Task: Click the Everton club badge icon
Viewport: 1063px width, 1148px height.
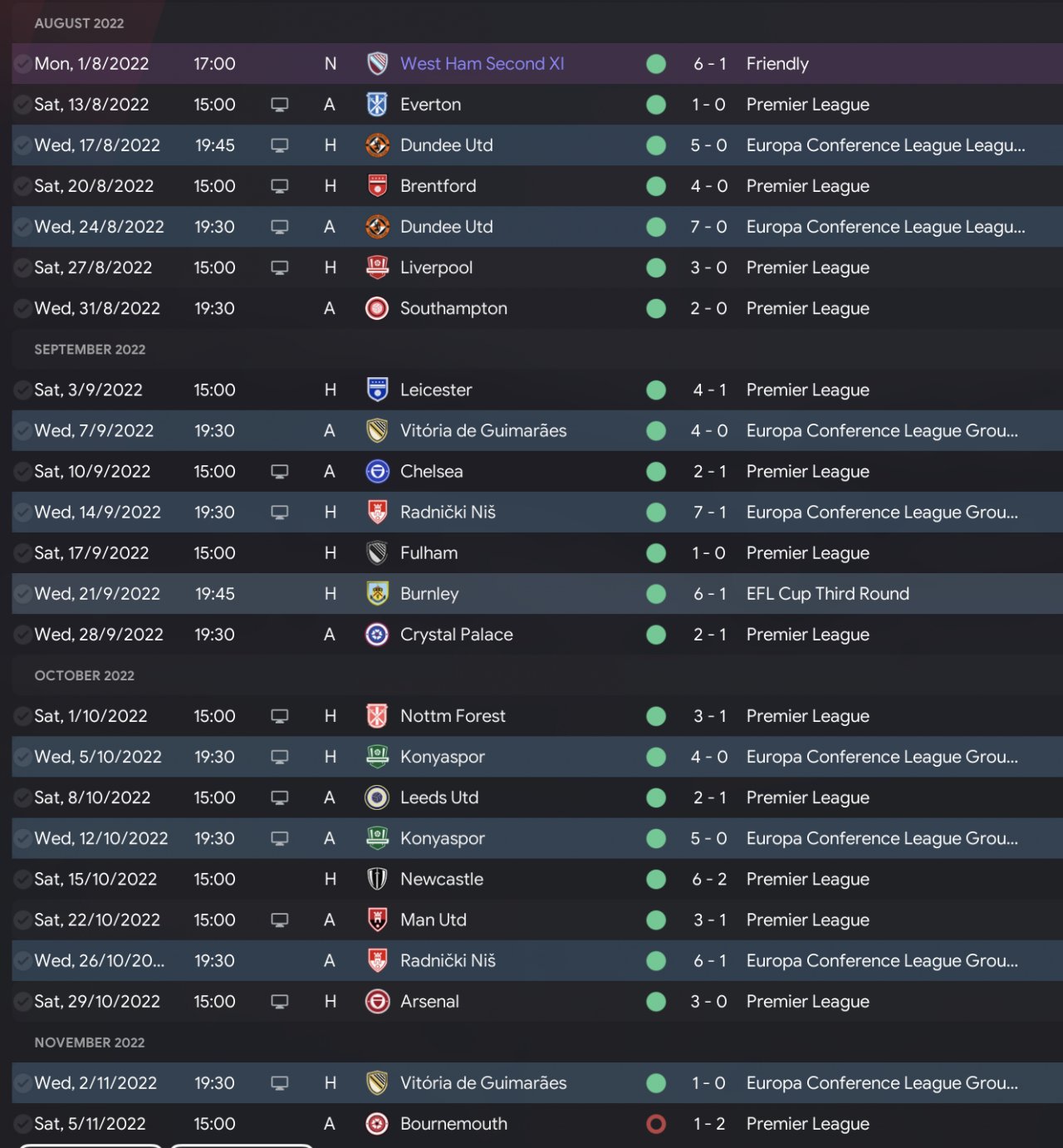Action: point(377,105)
